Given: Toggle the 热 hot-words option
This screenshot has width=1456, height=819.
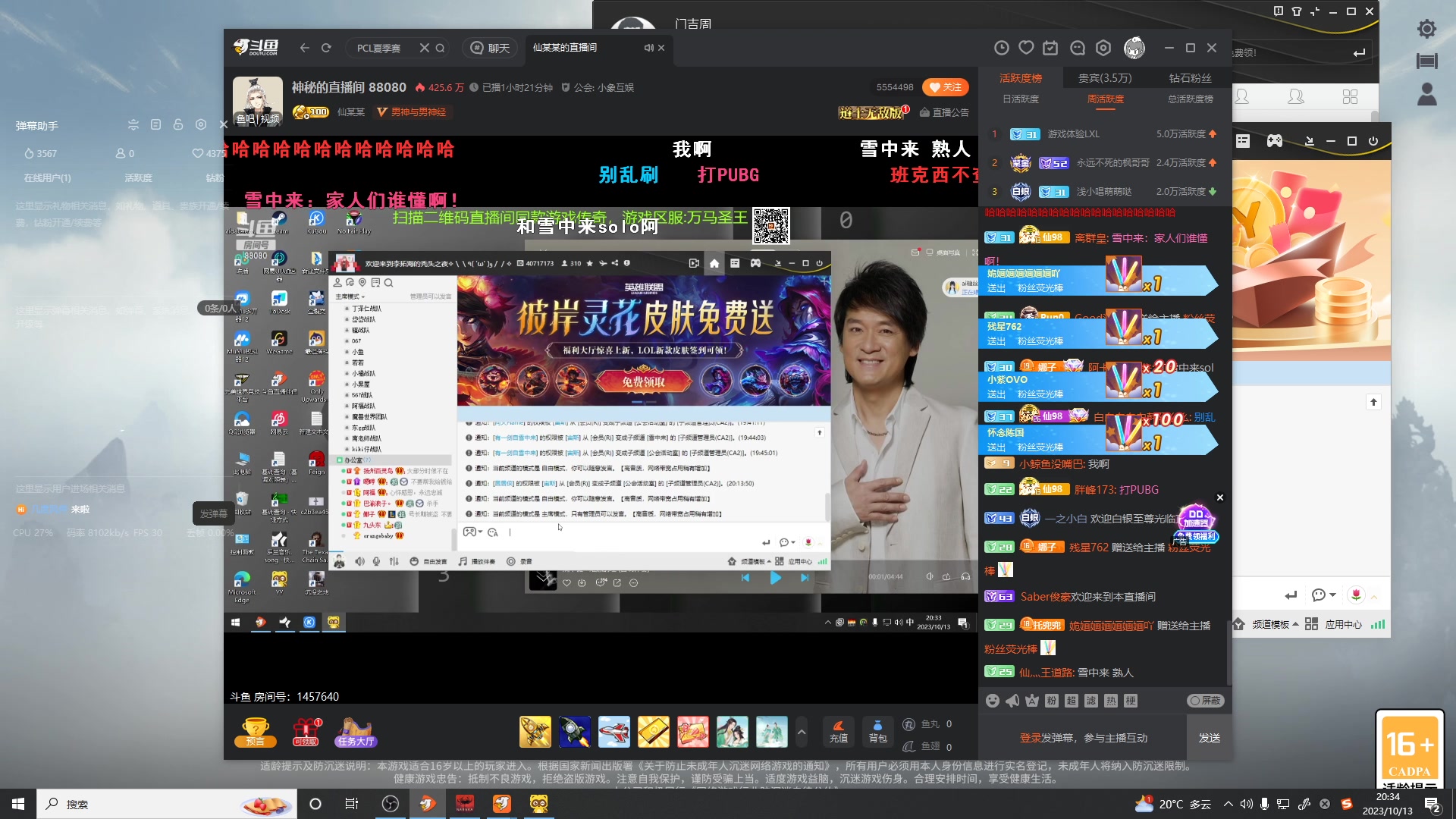Looking at the screenshot, I should (1111, 701).
